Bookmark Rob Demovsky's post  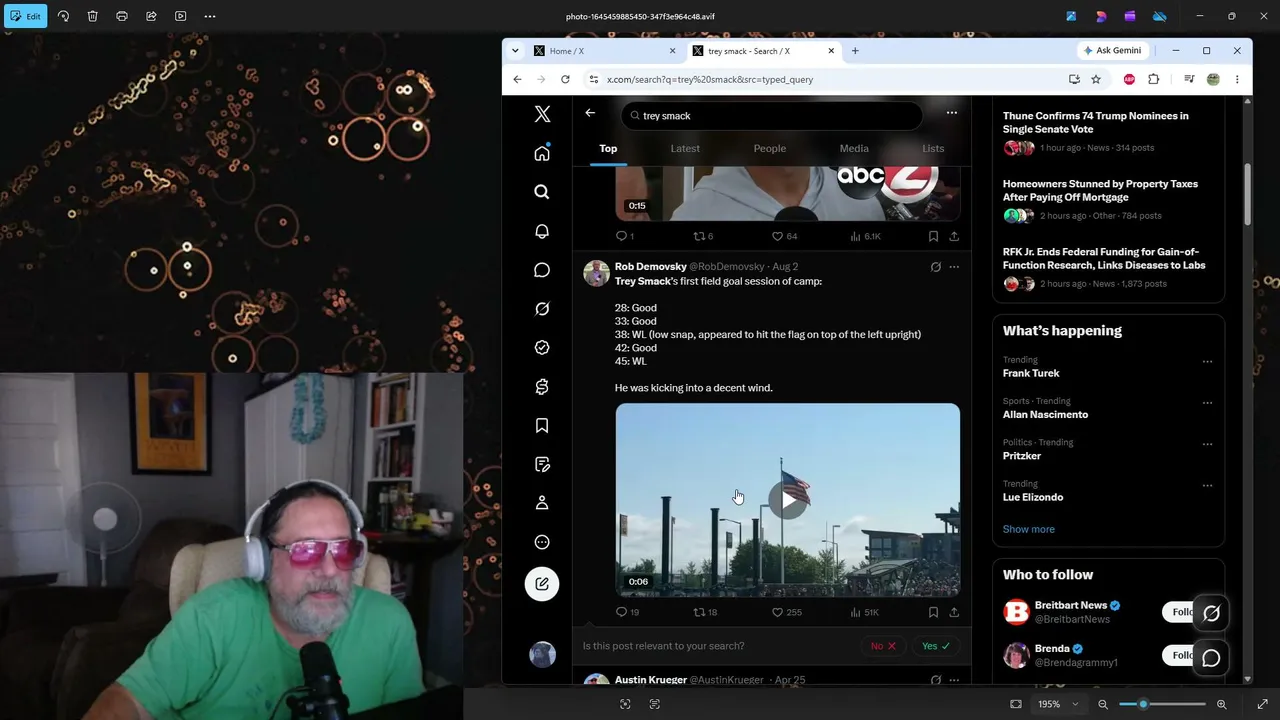[x=933, y=612]
